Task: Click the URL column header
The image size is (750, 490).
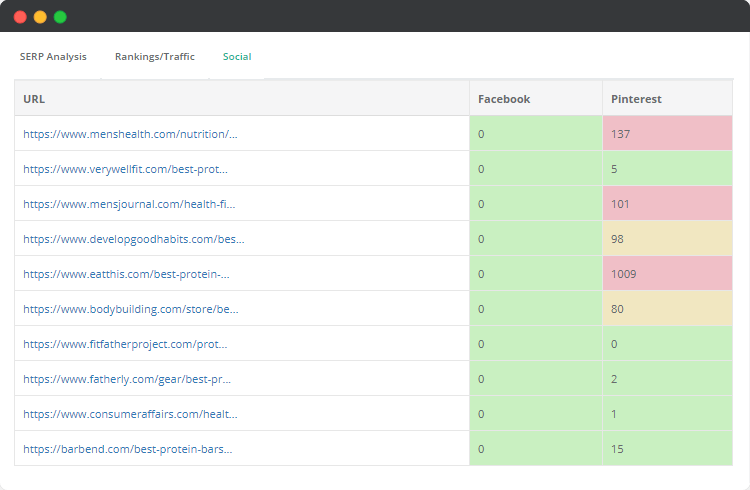Action: (242, 99)
